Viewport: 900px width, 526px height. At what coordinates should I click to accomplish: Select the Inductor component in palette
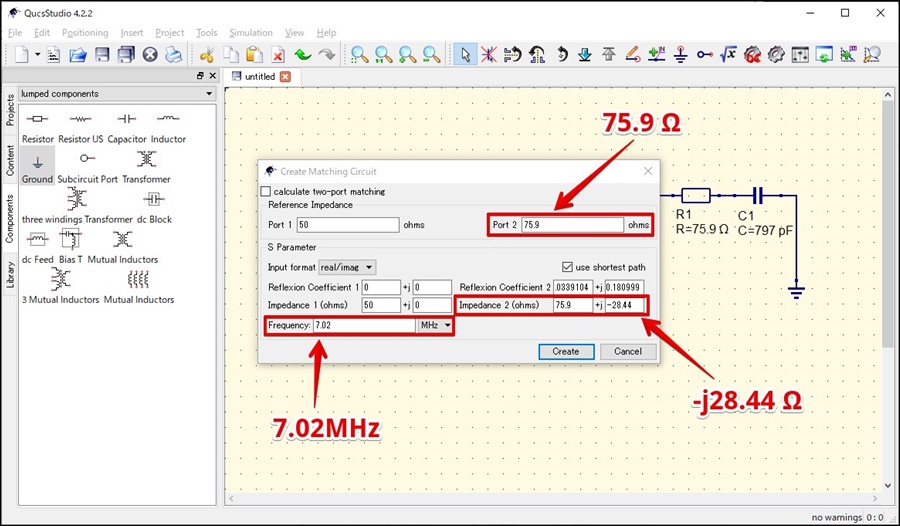168,128
